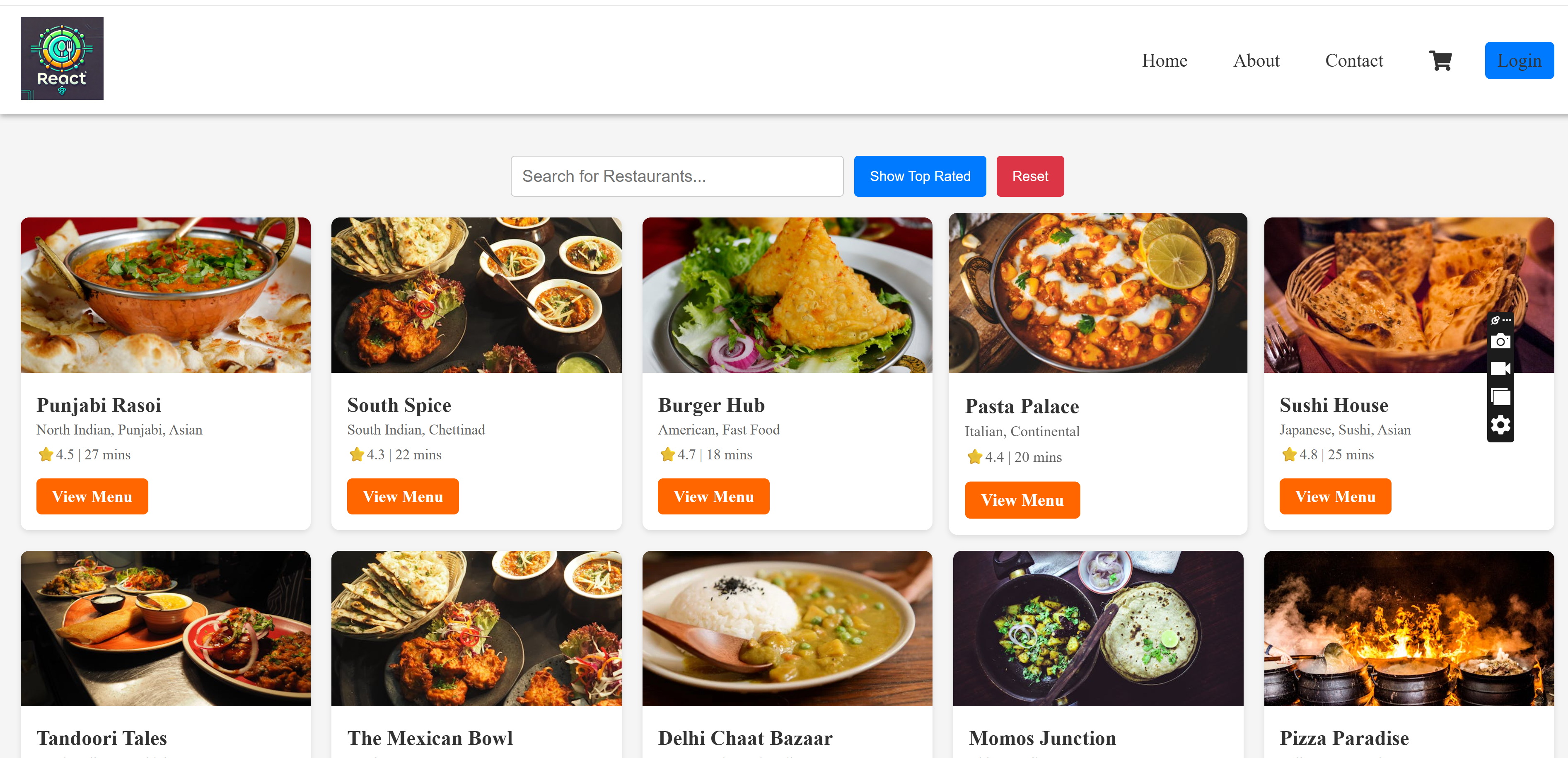Screen dimensions: 1568x758
Task: View Menu for Punjabi Rasoi
Action: point(92,496)
